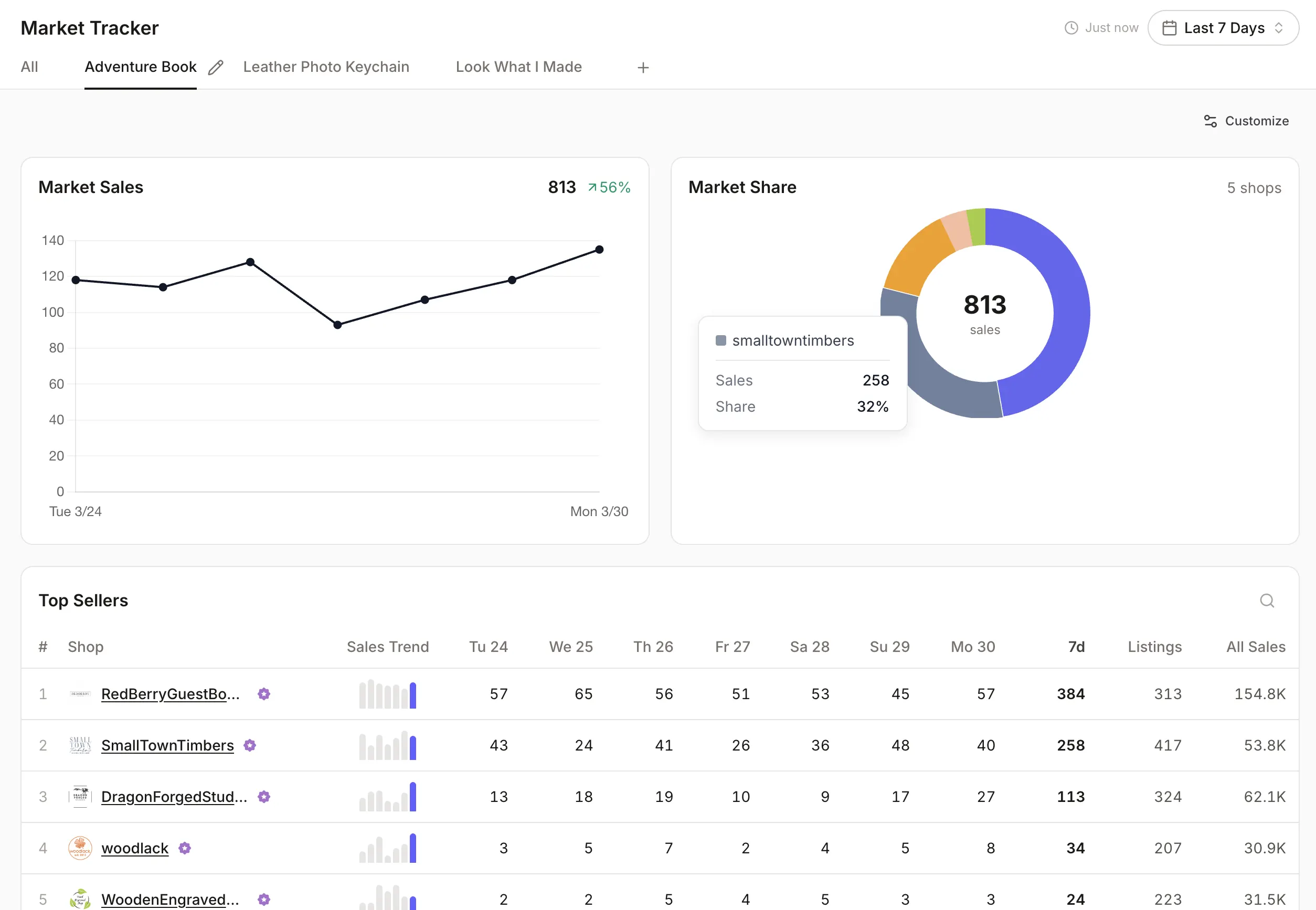The image size is (1316, 910).
Task: Open the SmallTownTimbers shop link
Action: (x=167, y=745)
